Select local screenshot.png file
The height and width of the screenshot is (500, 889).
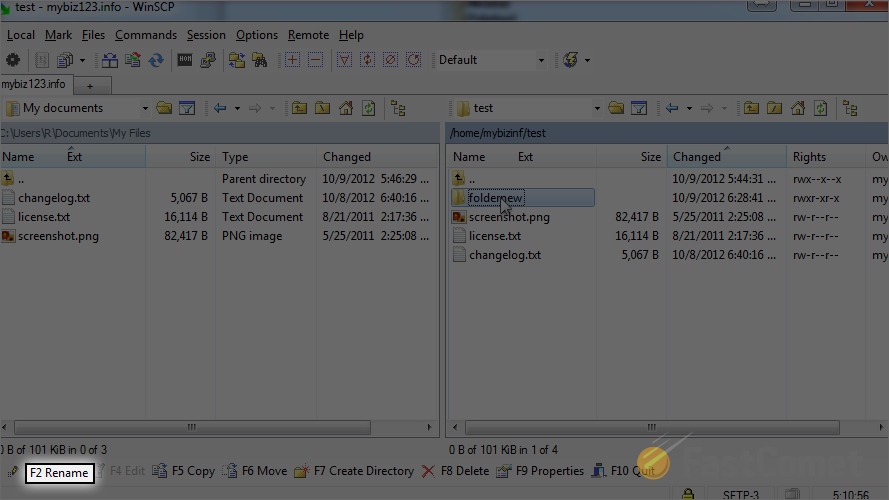pyautogui.click(x=58, y=236)
